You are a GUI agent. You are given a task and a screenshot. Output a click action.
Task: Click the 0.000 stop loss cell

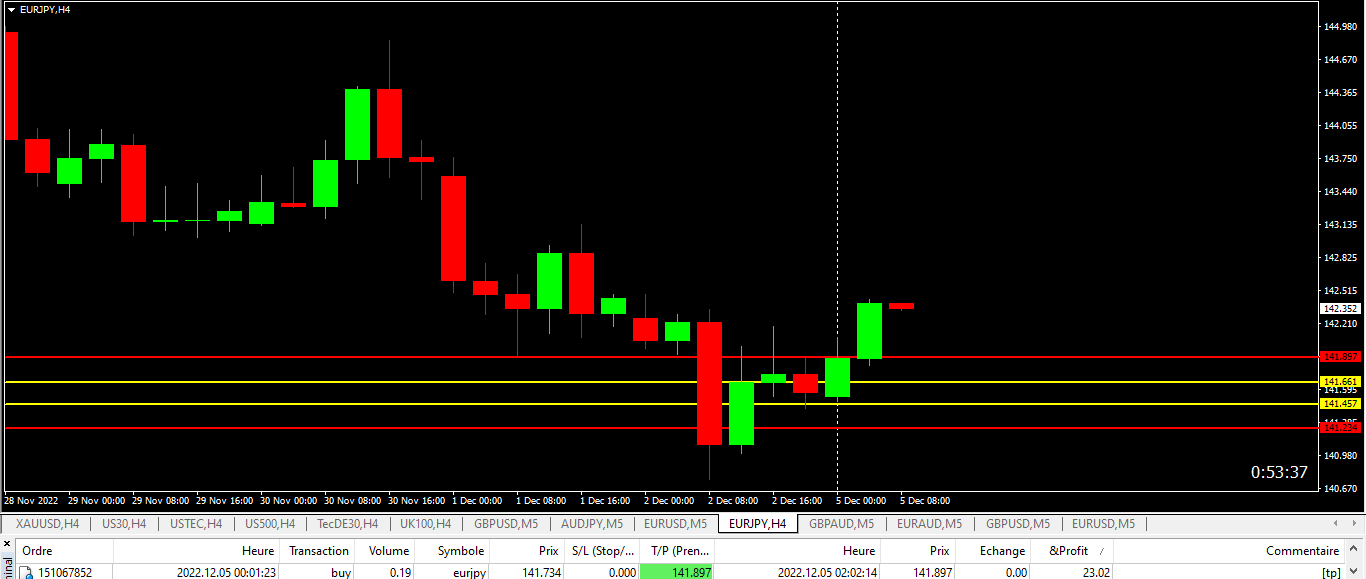621,573
